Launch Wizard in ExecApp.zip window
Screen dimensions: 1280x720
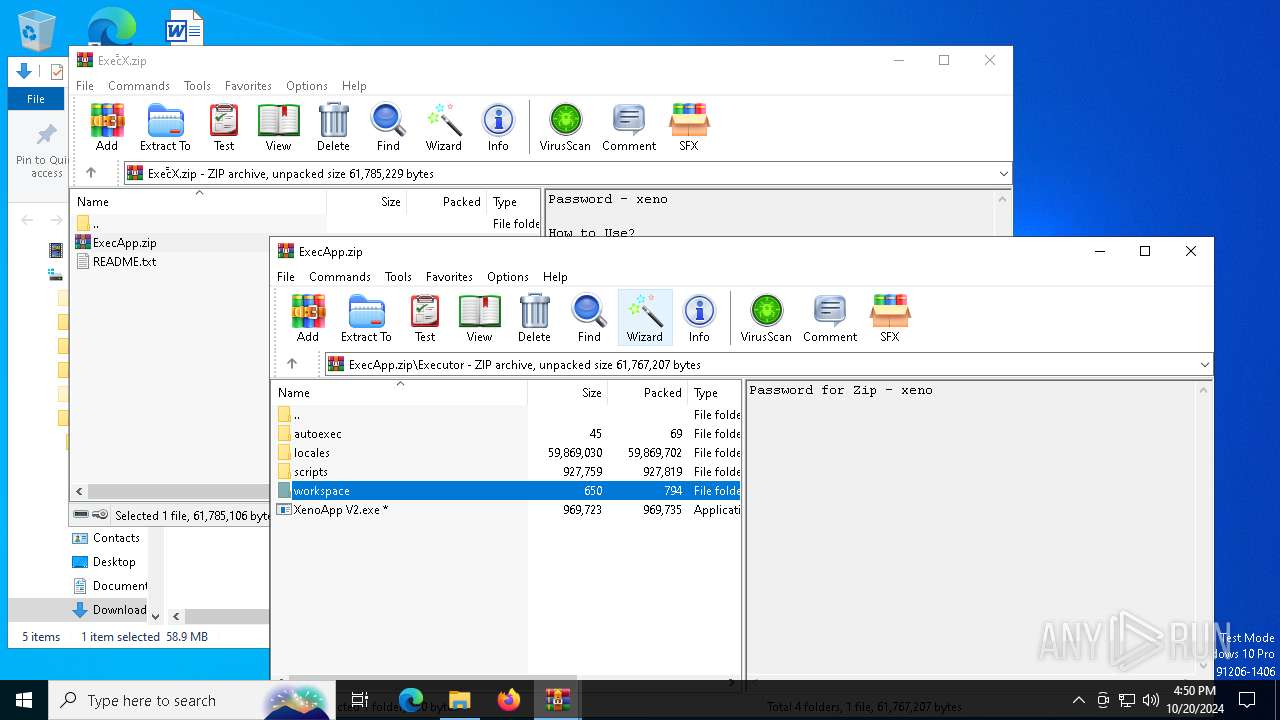(x=645, y=319)
